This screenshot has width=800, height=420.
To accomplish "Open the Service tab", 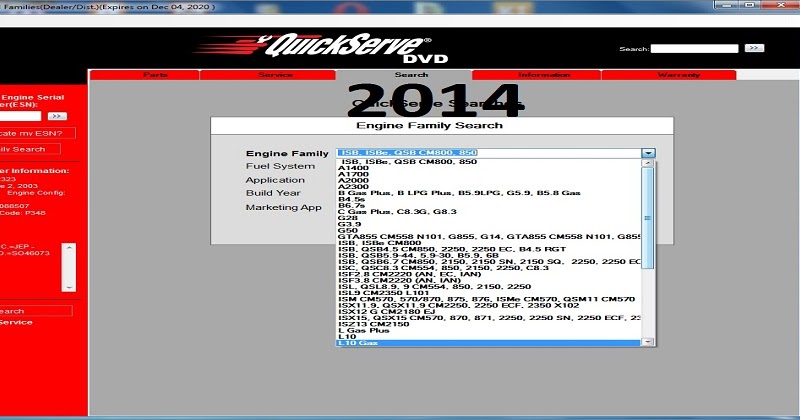I will coord(267,75).
